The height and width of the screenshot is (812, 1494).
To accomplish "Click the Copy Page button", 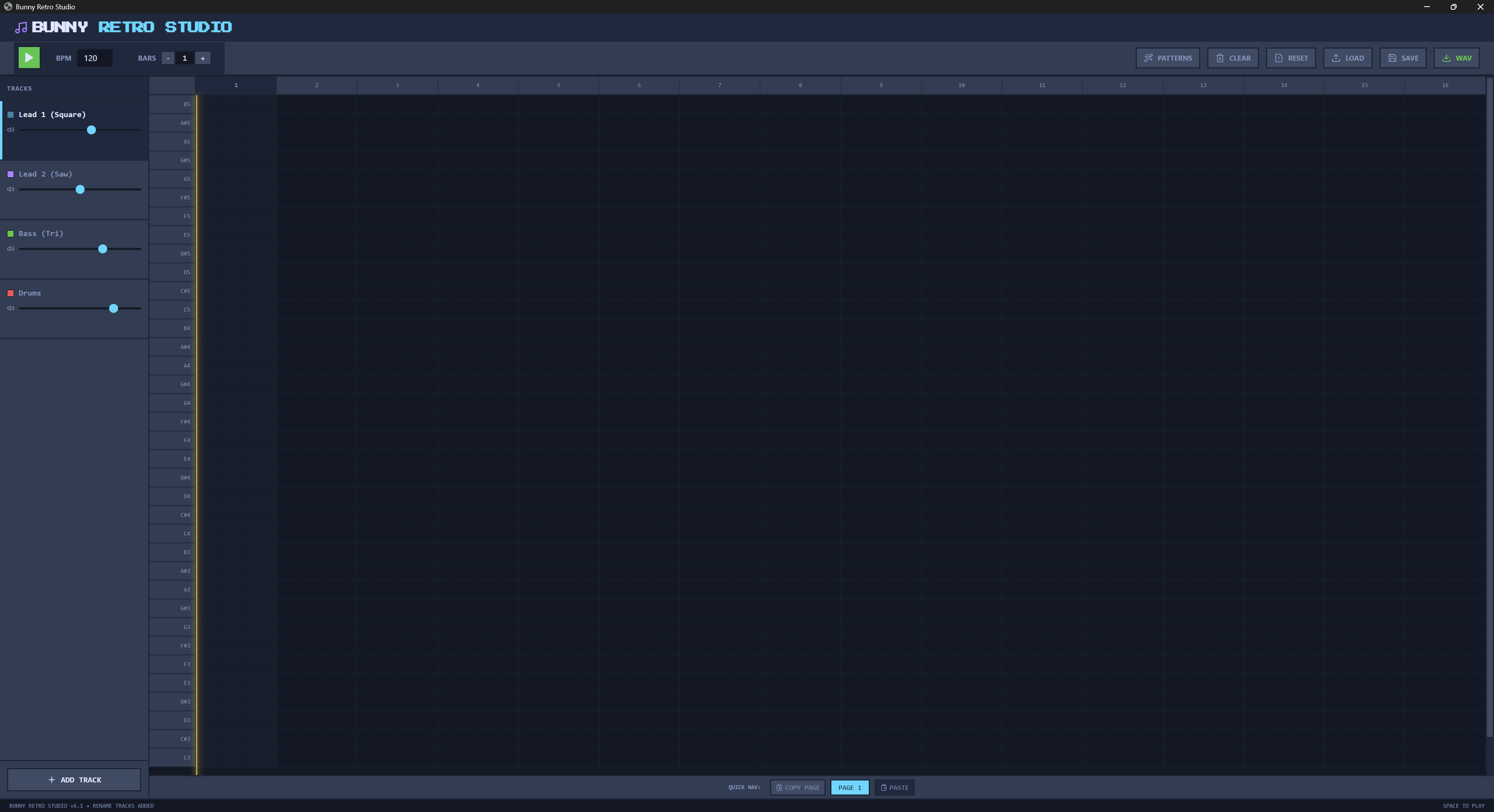I will [798, 787].
